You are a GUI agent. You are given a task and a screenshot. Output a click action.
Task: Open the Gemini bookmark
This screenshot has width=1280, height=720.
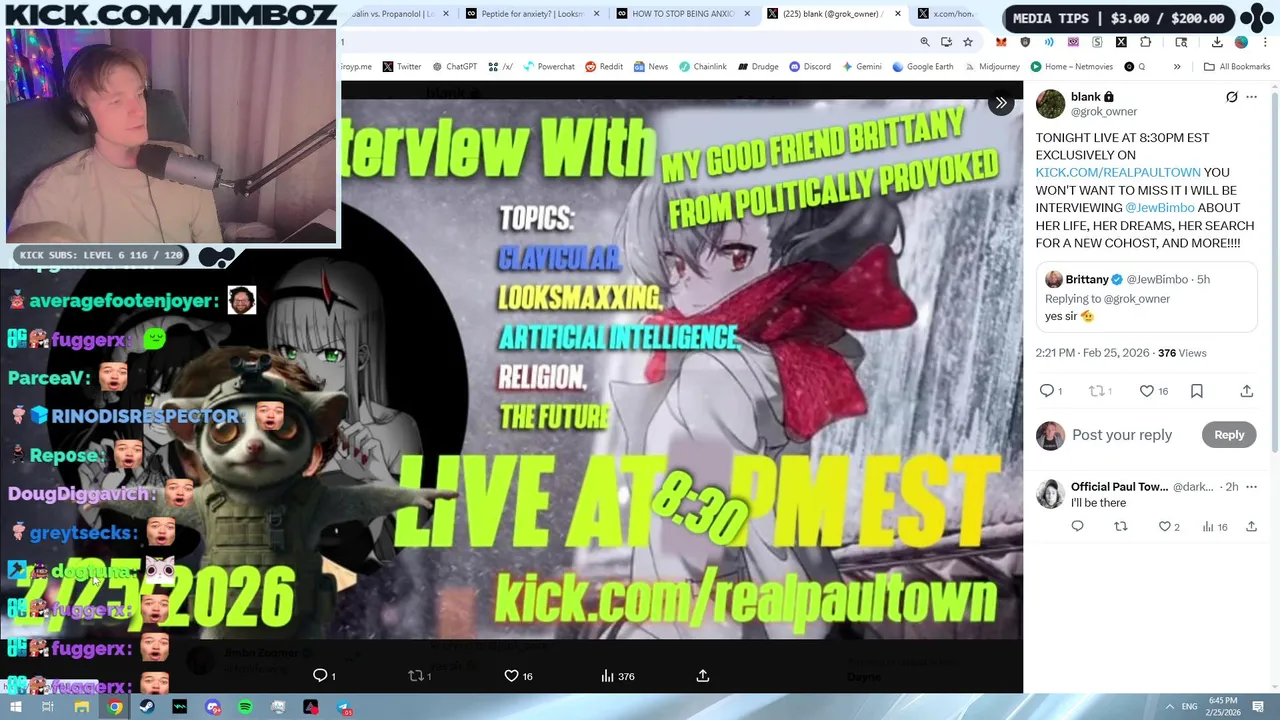pos(861,67)
